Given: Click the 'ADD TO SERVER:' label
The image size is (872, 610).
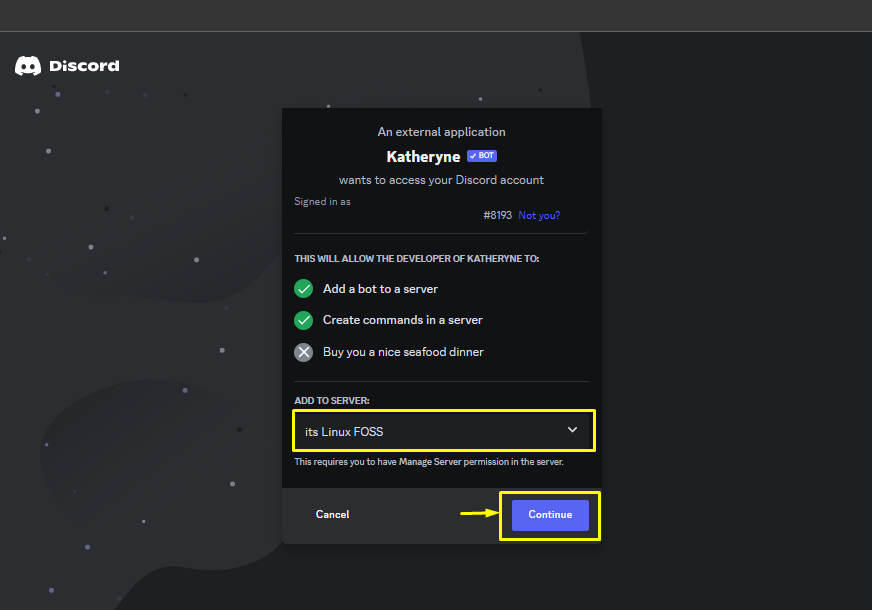Looking at the screenshot, I should point(332,401).
